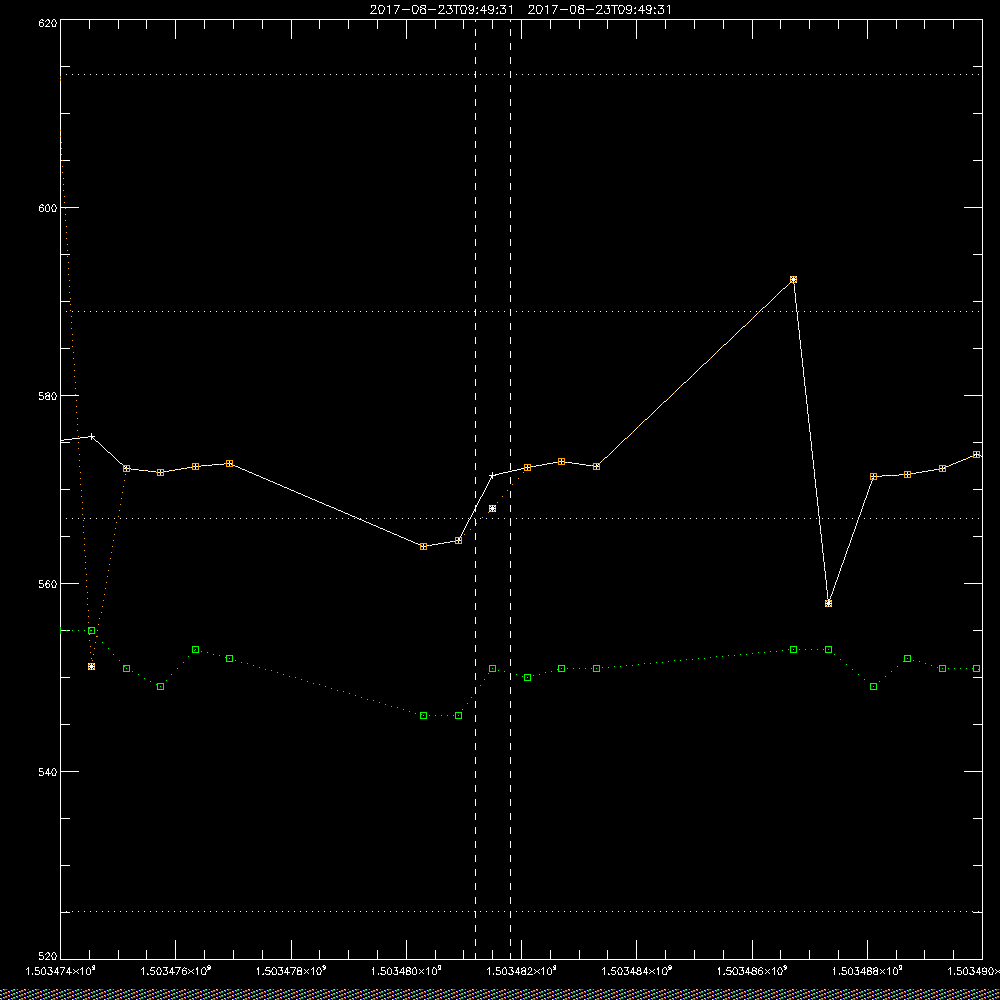Pick the peak data marker near 592
The width and height of the screenshot is (1000, 1000).
(793, 279)
